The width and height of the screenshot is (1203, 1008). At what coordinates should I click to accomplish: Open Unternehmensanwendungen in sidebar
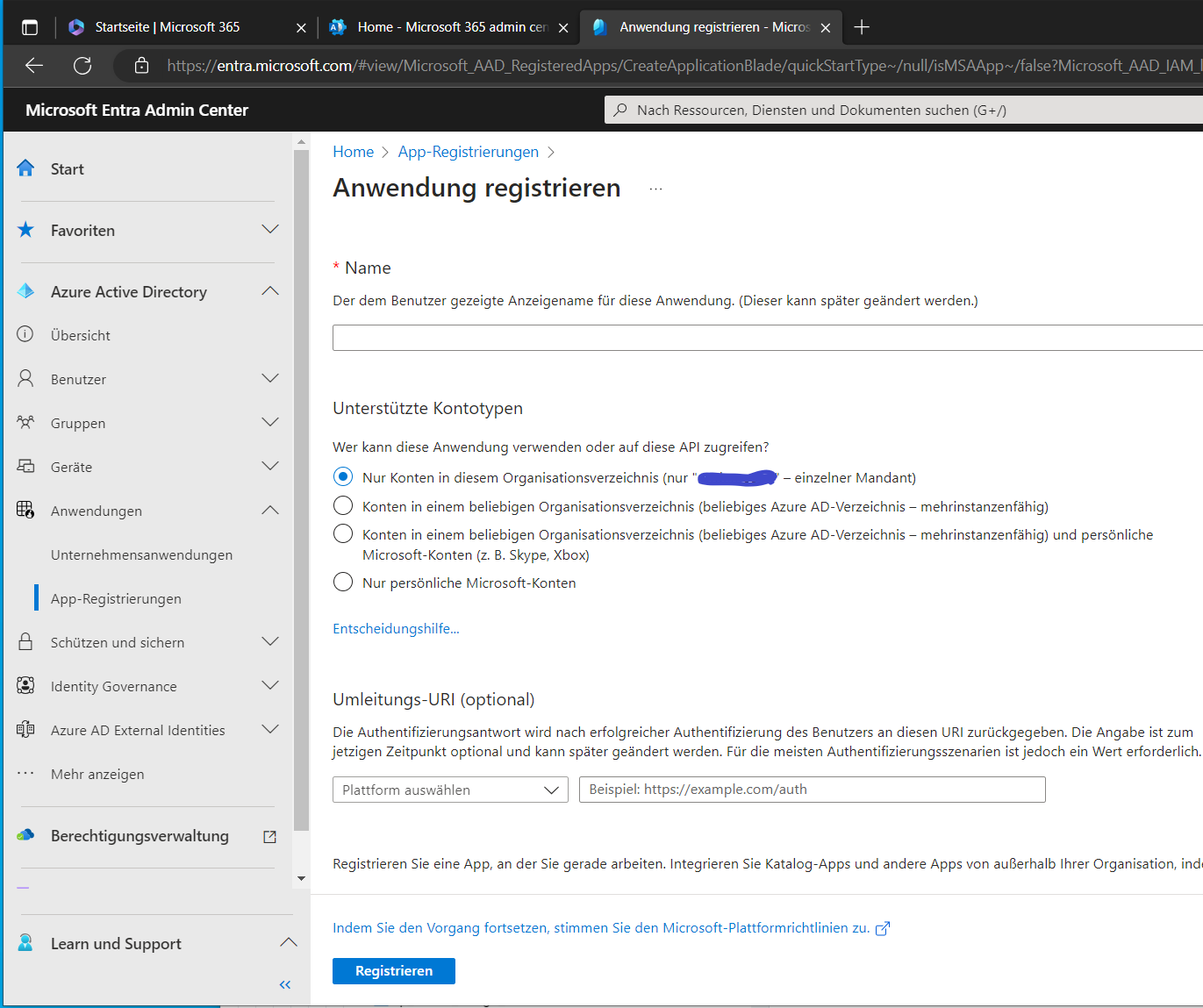(141, 554)
